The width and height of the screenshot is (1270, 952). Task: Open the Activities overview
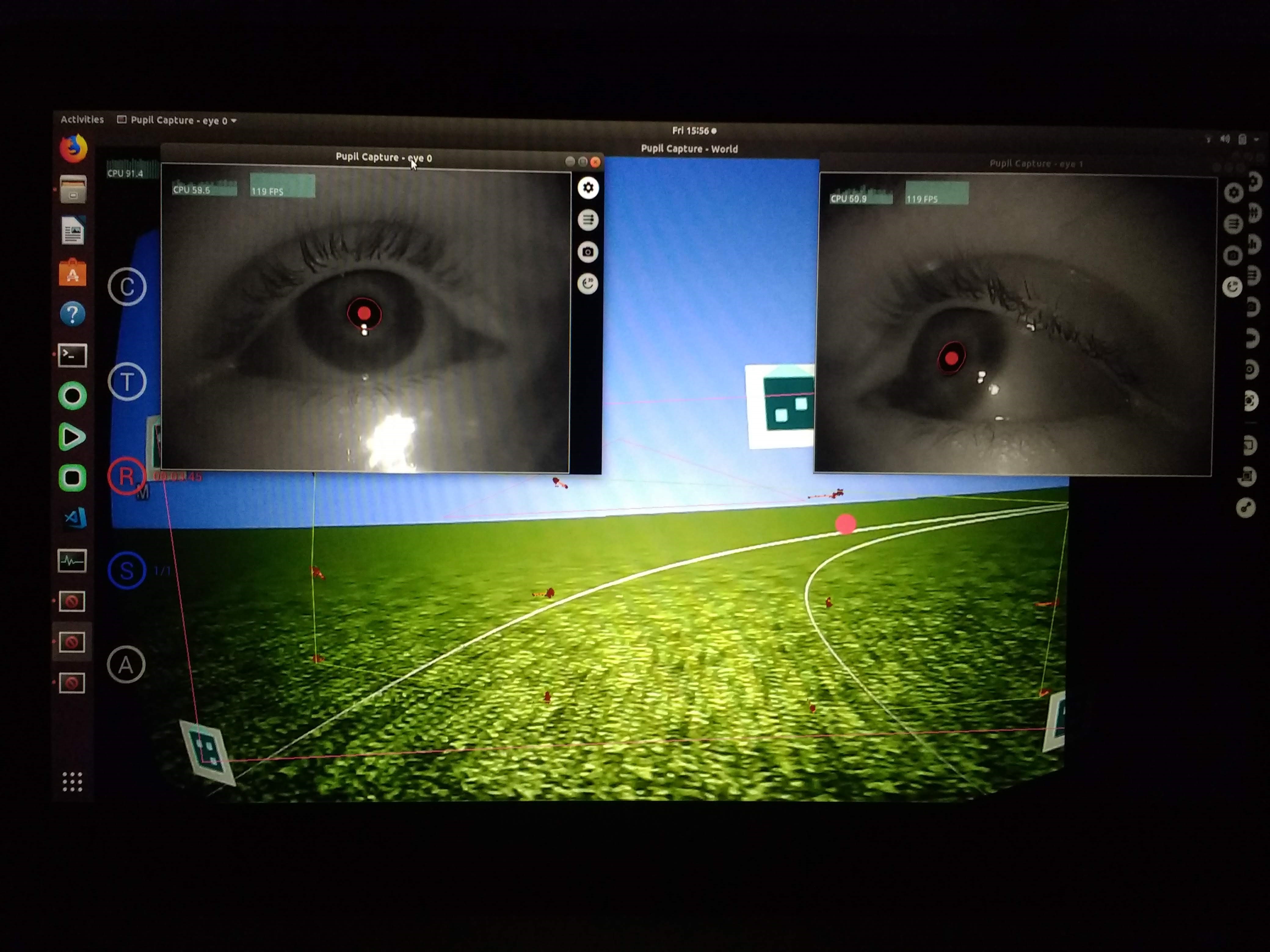coord(82,119)
